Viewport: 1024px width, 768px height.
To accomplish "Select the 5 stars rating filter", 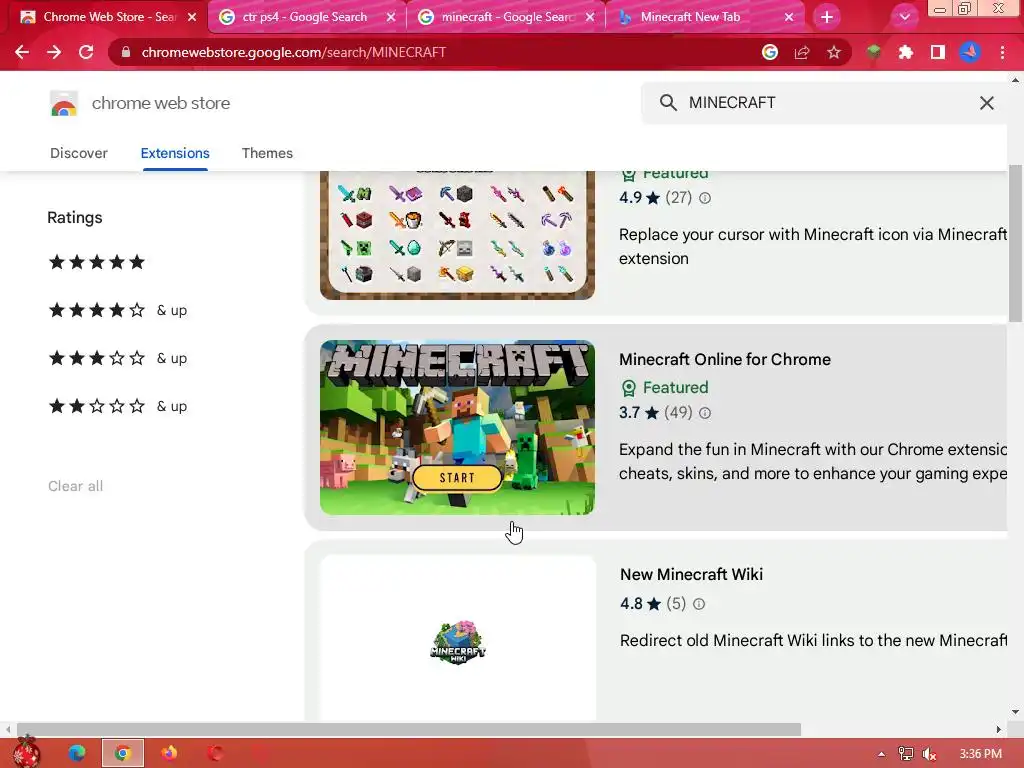I will pos(97,262).
